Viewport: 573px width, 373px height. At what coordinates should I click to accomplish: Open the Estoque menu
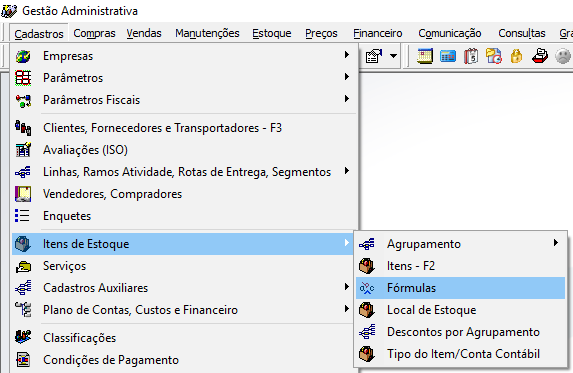[x=272, y=33]
